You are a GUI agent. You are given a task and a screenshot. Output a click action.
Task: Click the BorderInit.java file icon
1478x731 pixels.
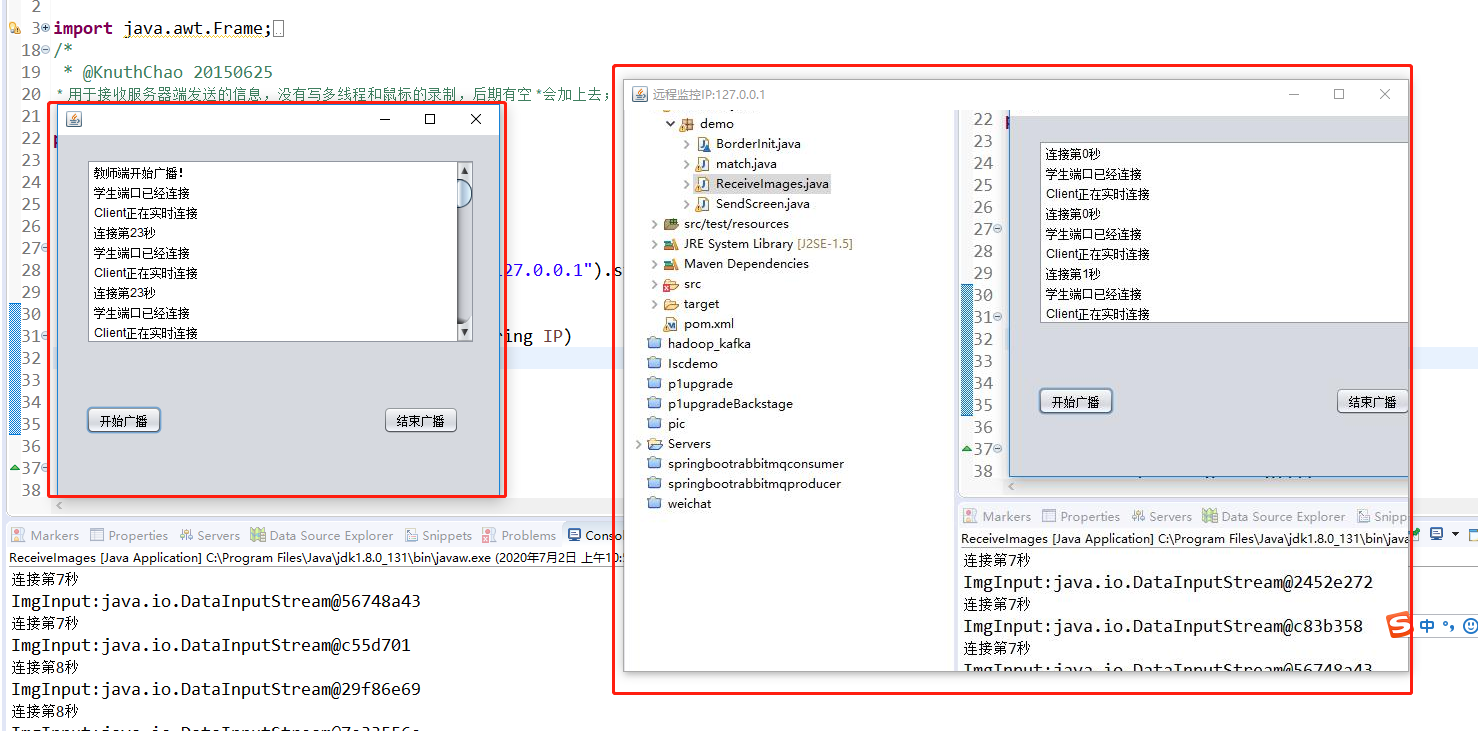pyautogui.click(x=704, y=144)
